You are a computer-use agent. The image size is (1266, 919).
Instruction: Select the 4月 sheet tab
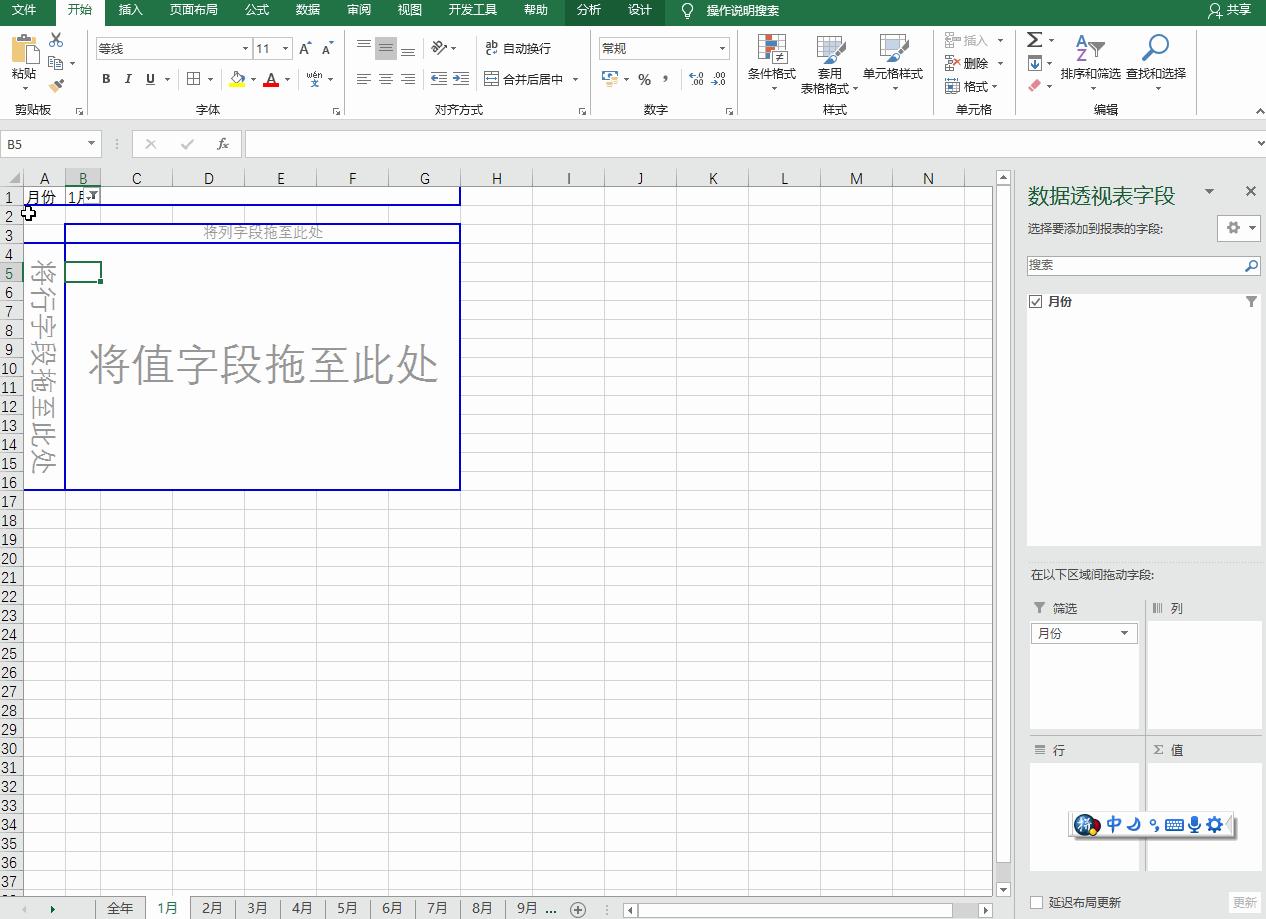click(x=302, y=907)
